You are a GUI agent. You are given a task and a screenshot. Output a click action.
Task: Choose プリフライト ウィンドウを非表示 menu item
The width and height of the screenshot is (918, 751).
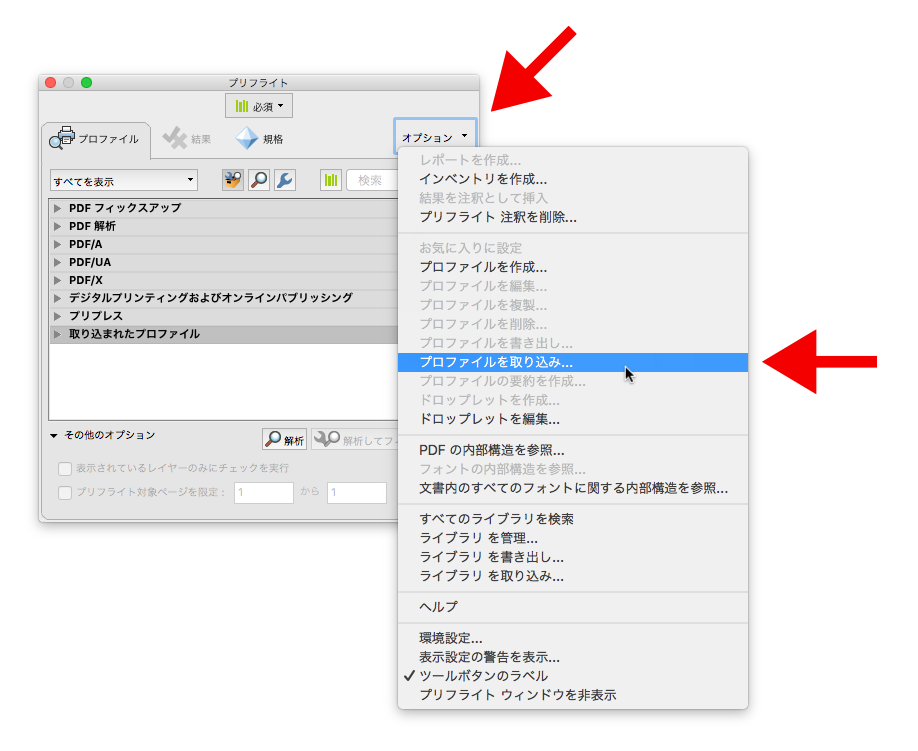click(x=573, y=695)
